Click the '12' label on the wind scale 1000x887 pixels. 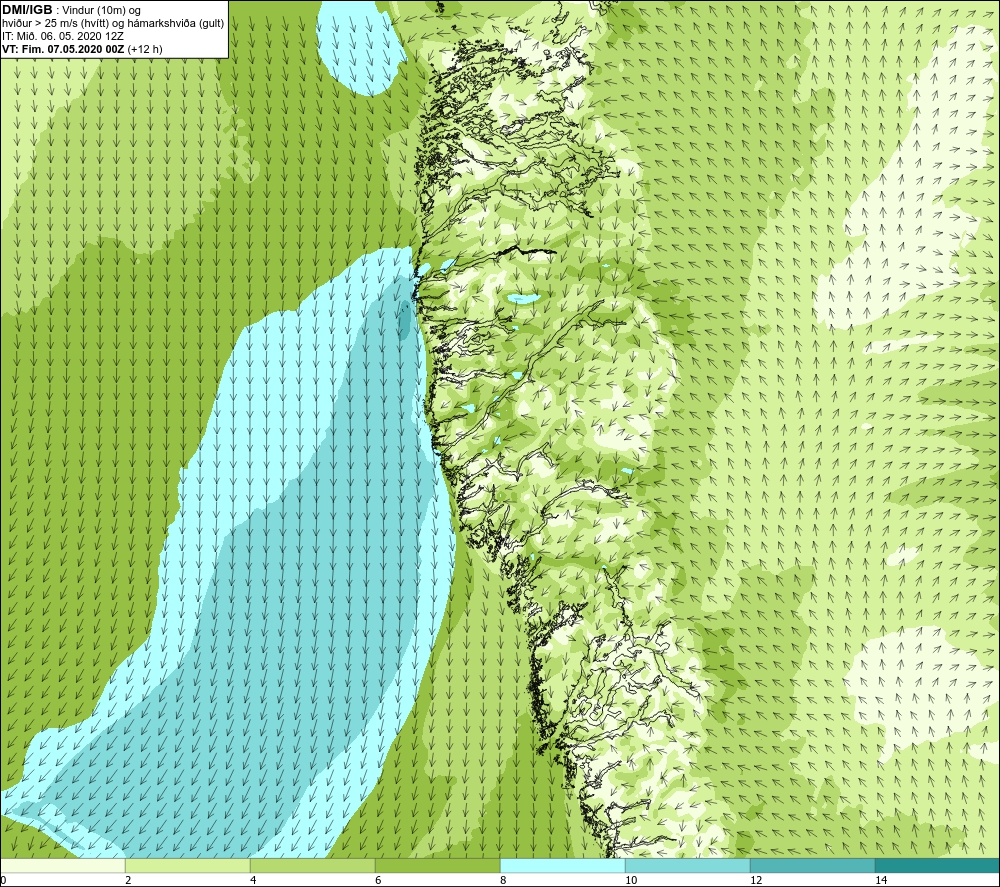click(756, 880)
